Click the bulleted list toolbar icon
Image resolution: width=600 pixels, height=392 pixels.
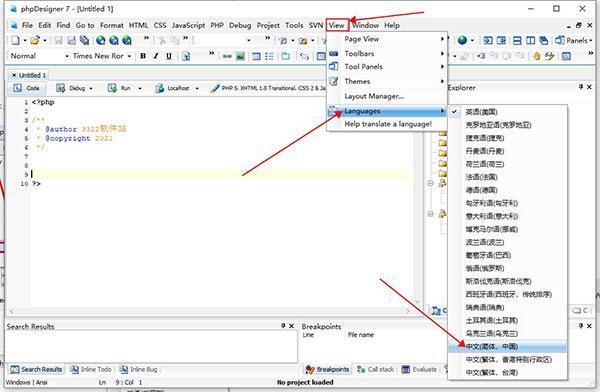click(269, 56)
